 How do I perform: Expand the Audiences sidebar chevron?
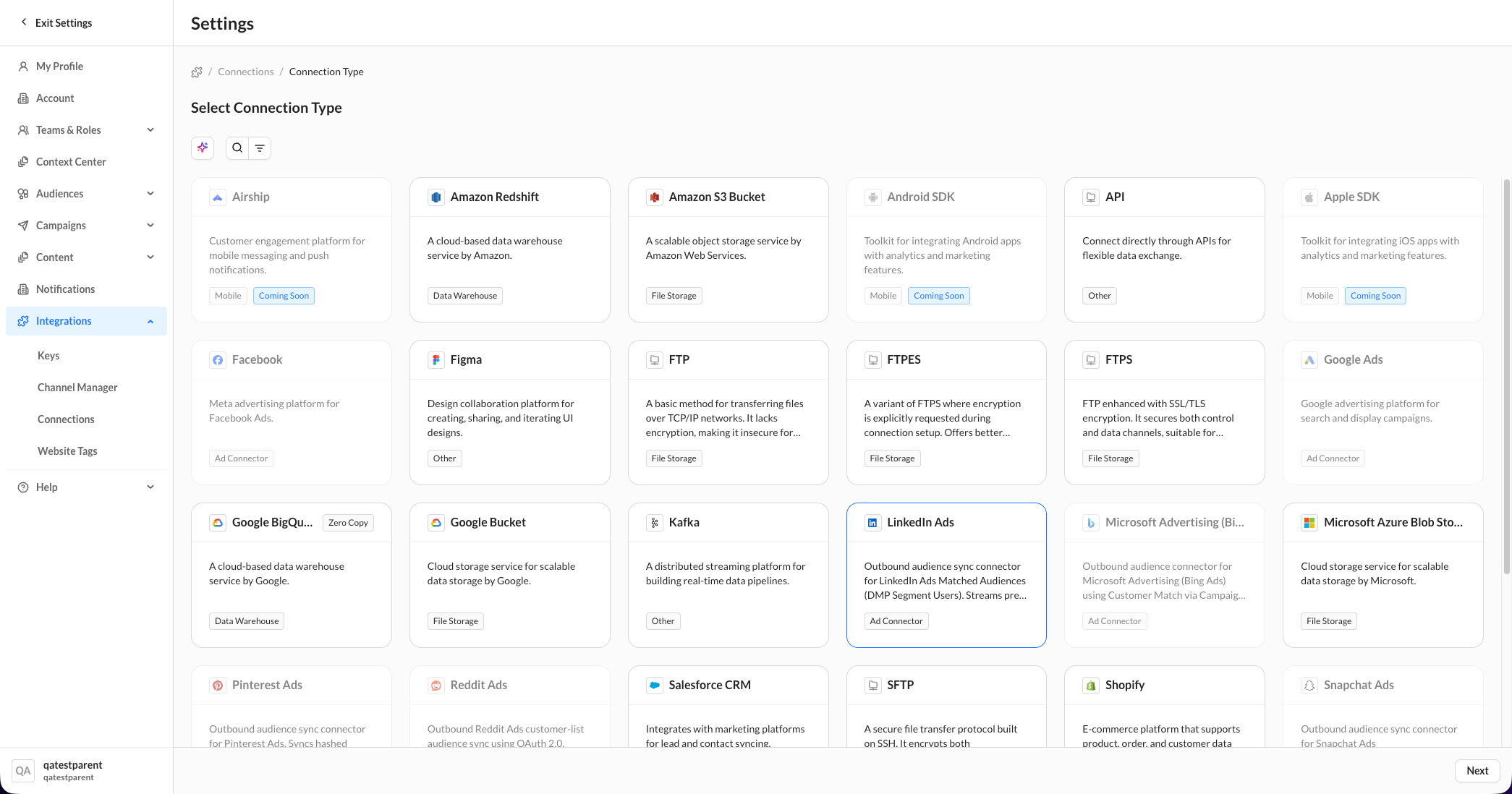coord(150,194)
